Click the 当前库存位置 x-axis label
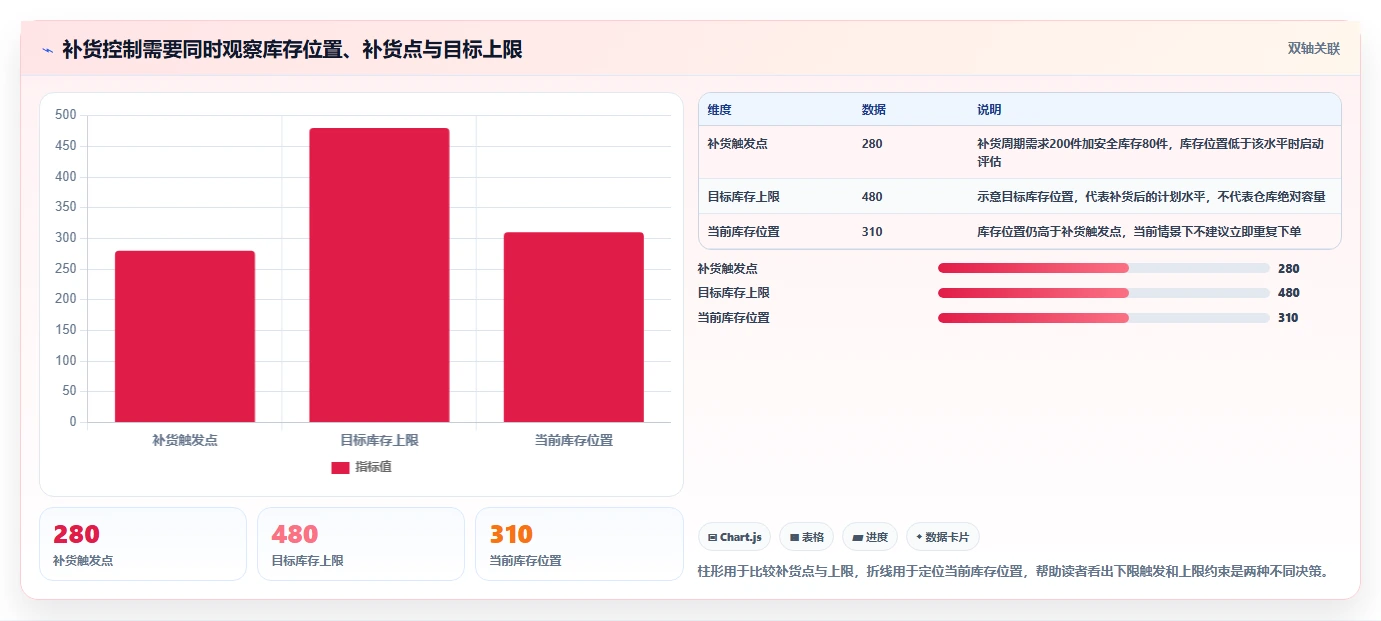 574,440
